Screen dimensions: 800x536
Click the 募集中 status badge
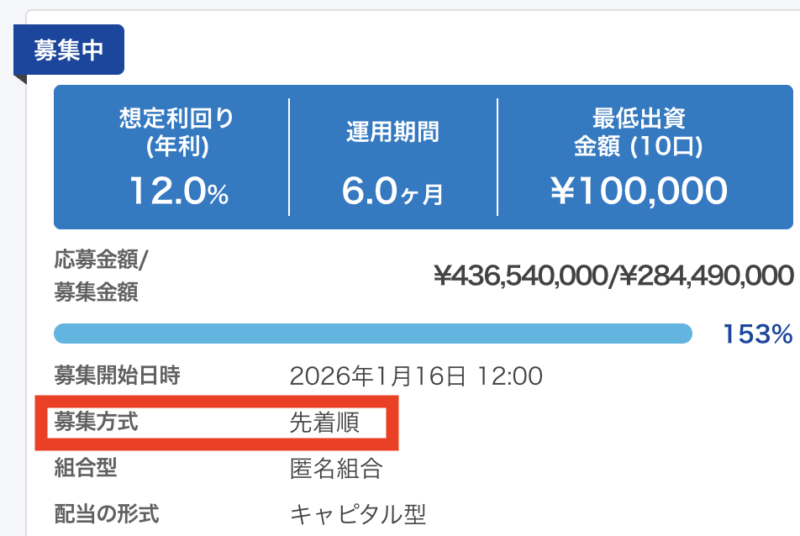coord(68,52)
